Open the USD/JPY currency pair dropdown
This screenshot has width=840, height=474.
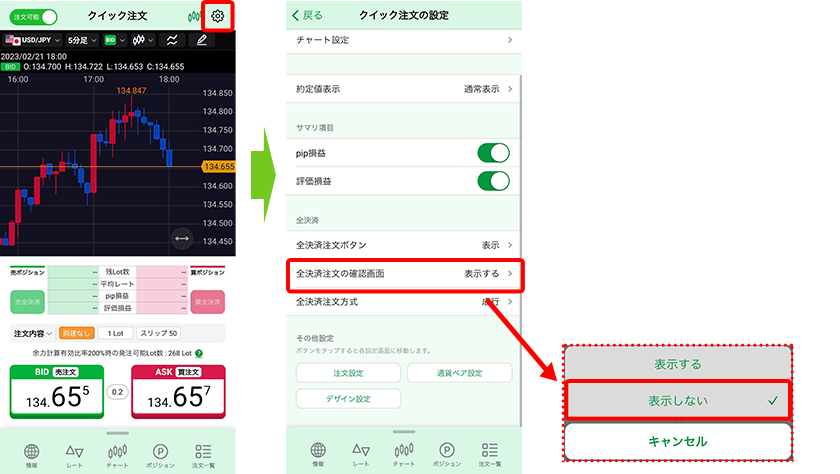click(33, 40)
